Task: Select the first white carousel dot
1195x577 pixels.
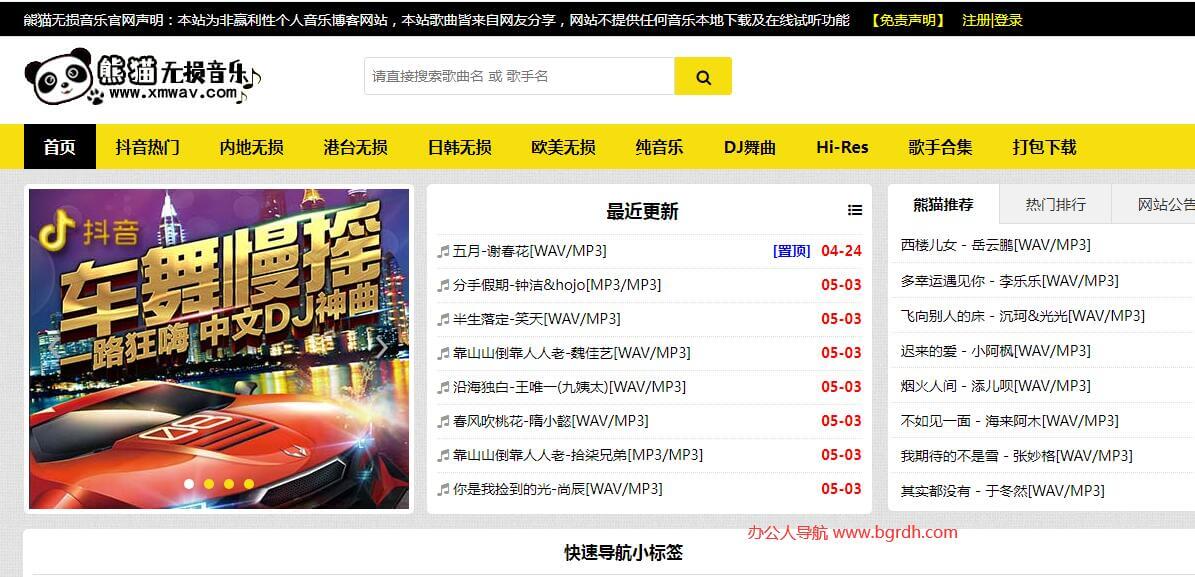Action: click(188, 484)
